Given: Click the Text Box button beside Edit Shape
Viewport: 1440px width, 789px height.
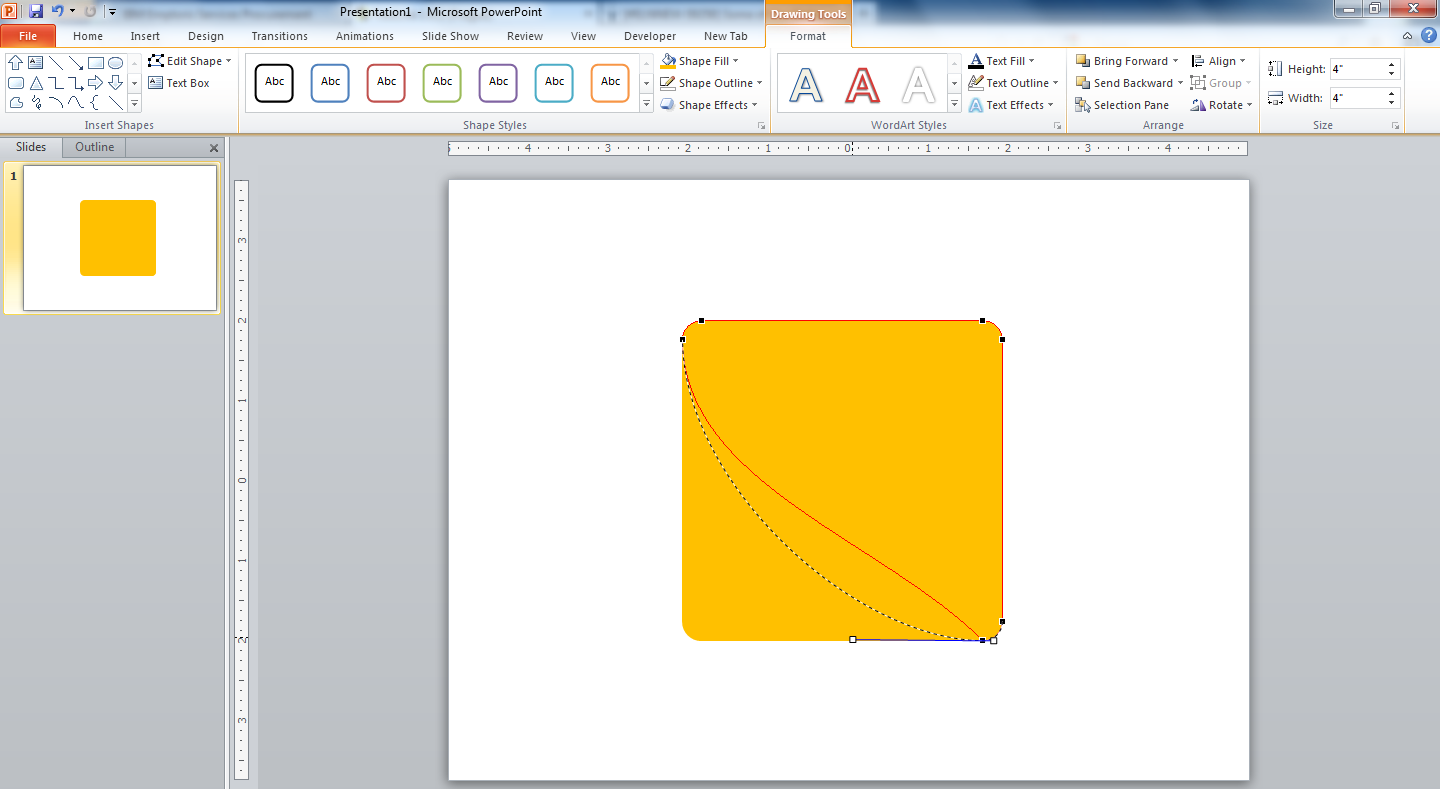Looking at the screenshot, I should pyautogui.click(x=179, y=83).
